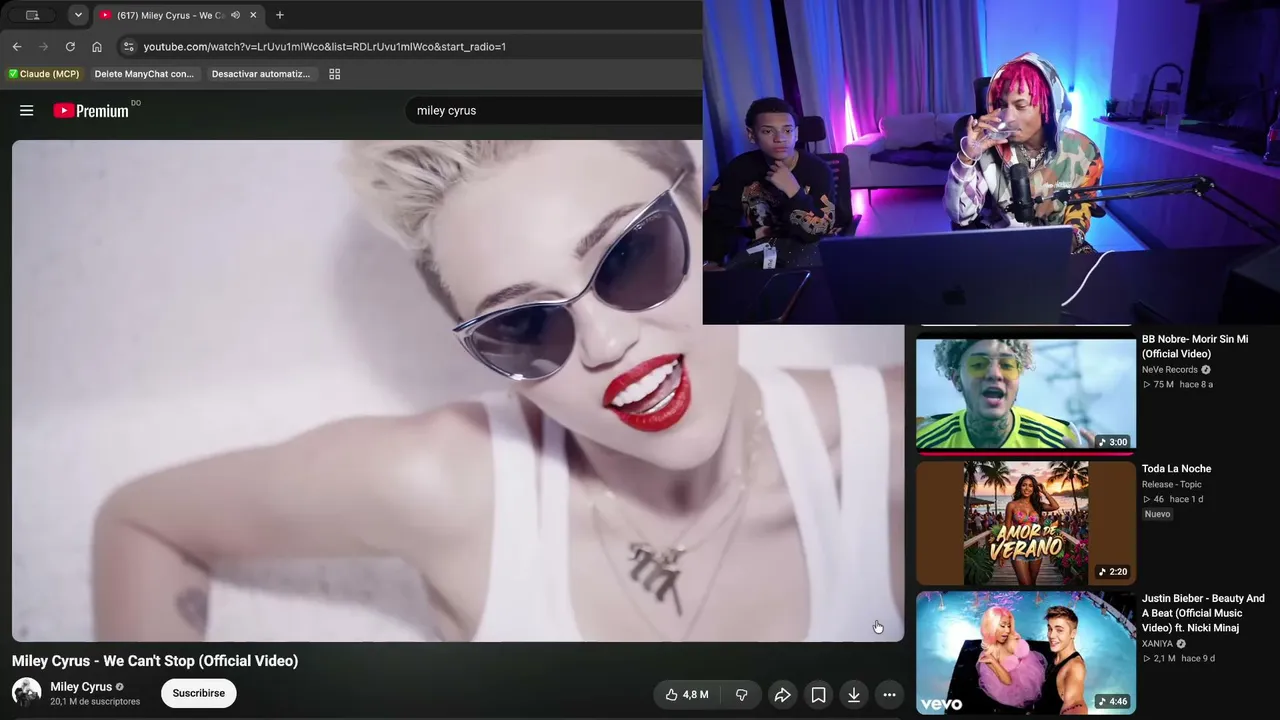Viewport: 1280px width, 720px height.
Task: Open the Miley Cyrus channel name link
Action: pyautogui.click(x=81, y=687)
